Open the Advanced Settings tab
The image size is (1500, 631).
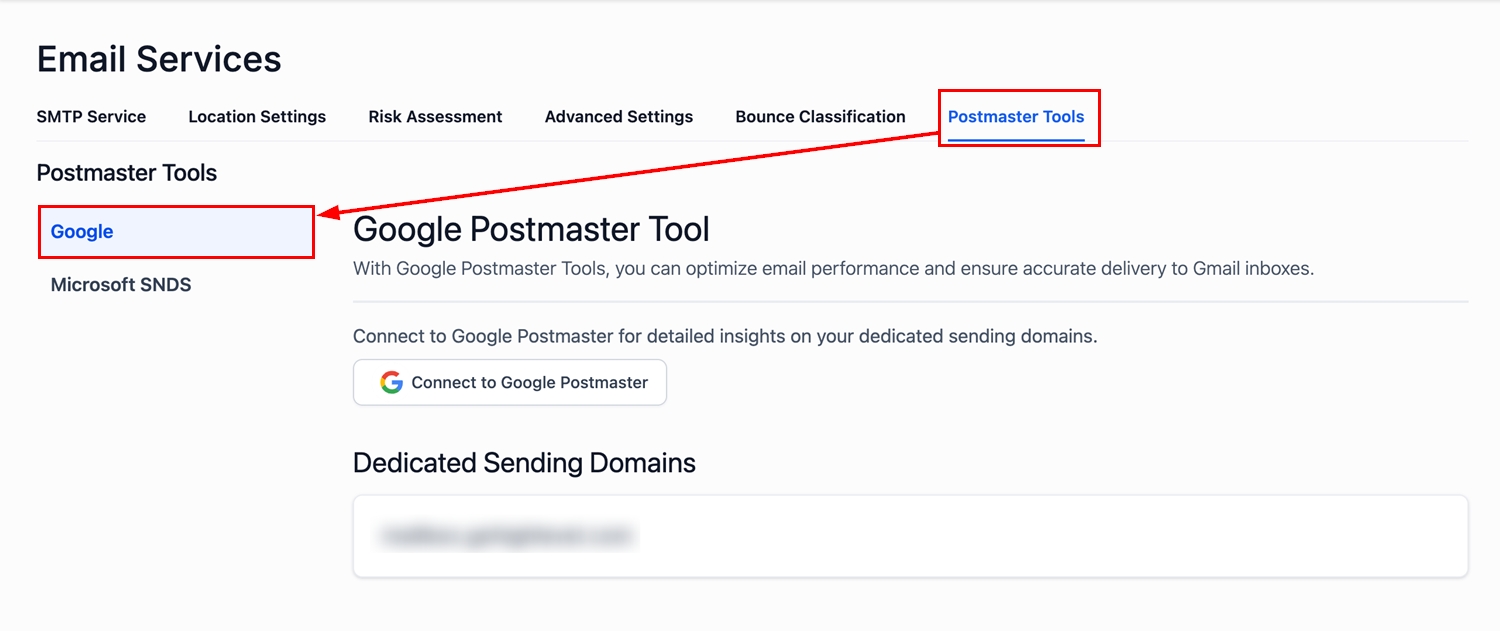coord(619,117)
